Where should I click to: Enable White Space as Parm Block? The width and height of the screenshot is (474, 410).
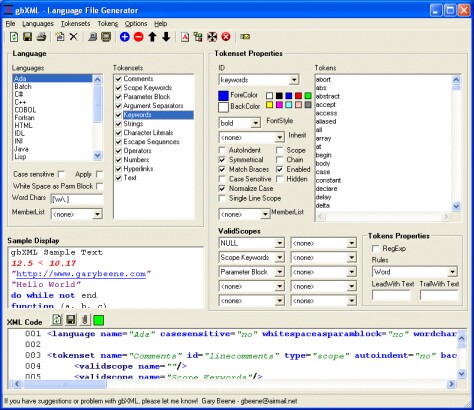coord(99,186)
